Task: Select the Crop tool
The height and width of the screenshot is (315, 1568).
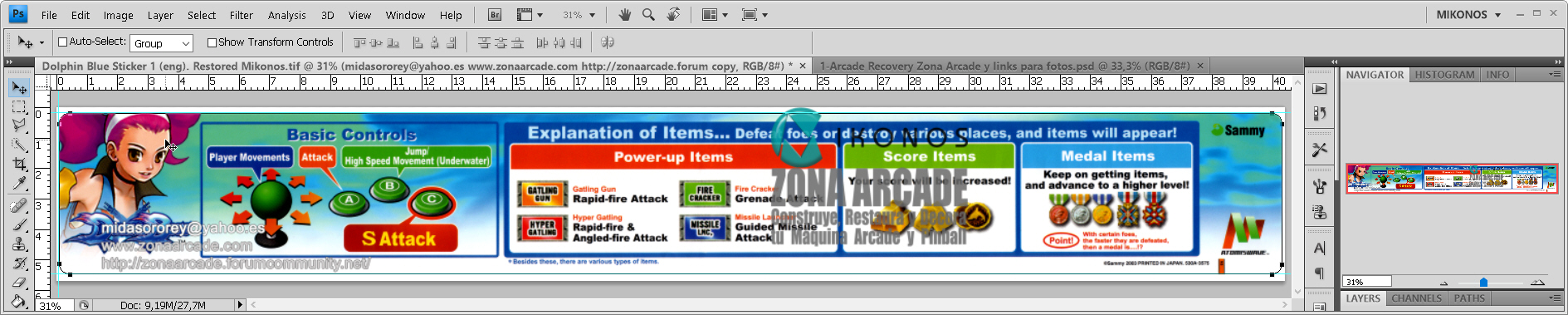Action: 19,164
